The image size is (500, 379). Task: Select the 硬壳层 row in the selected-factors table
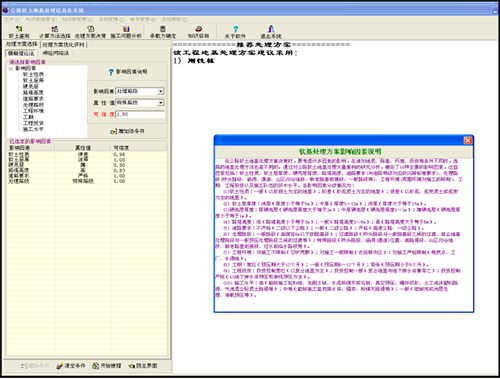[87, 165]
